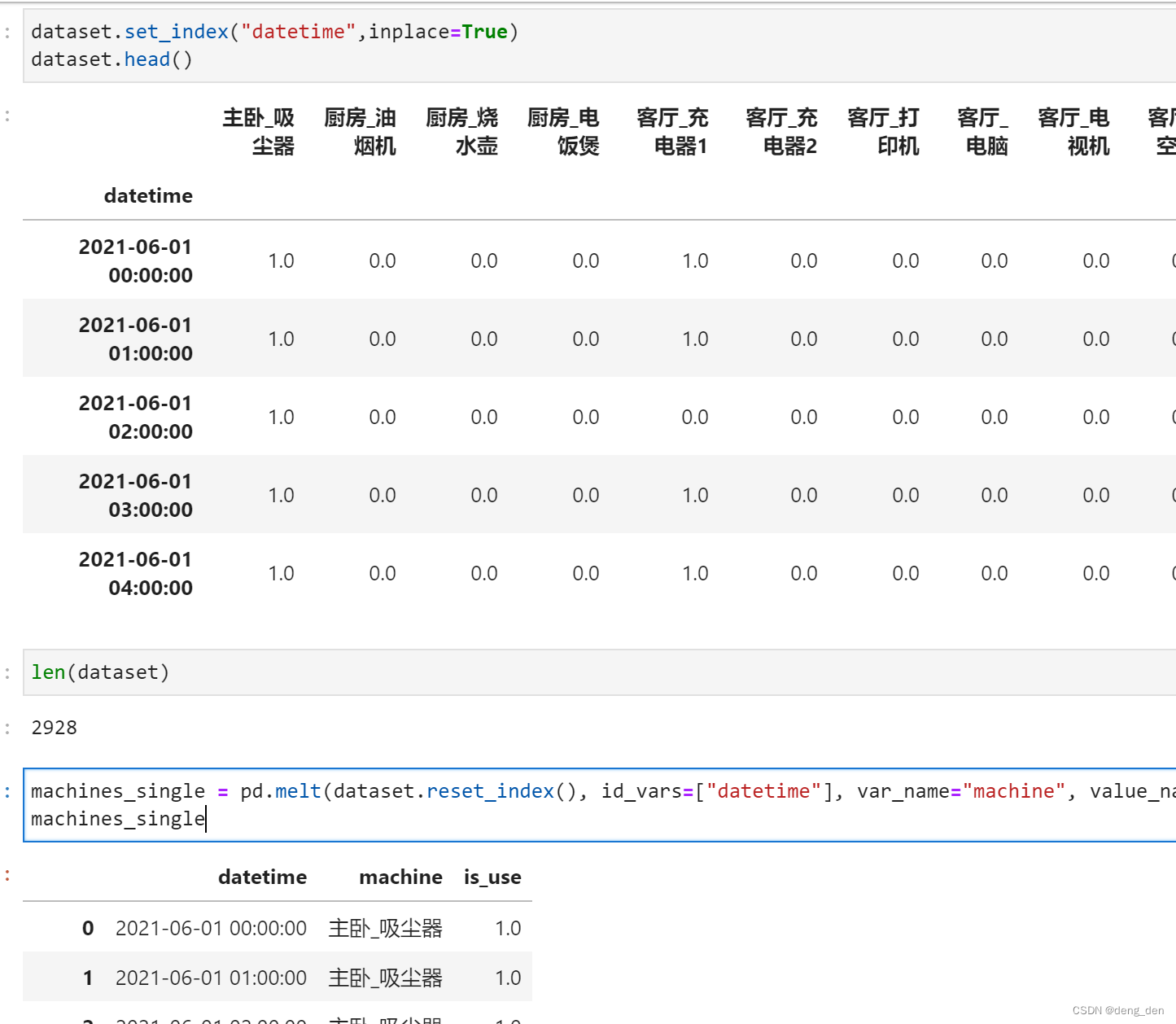Screen dimensions: 1176x1024
Task: Click row index 1 in melted table
Action: [x=88, y=978]
